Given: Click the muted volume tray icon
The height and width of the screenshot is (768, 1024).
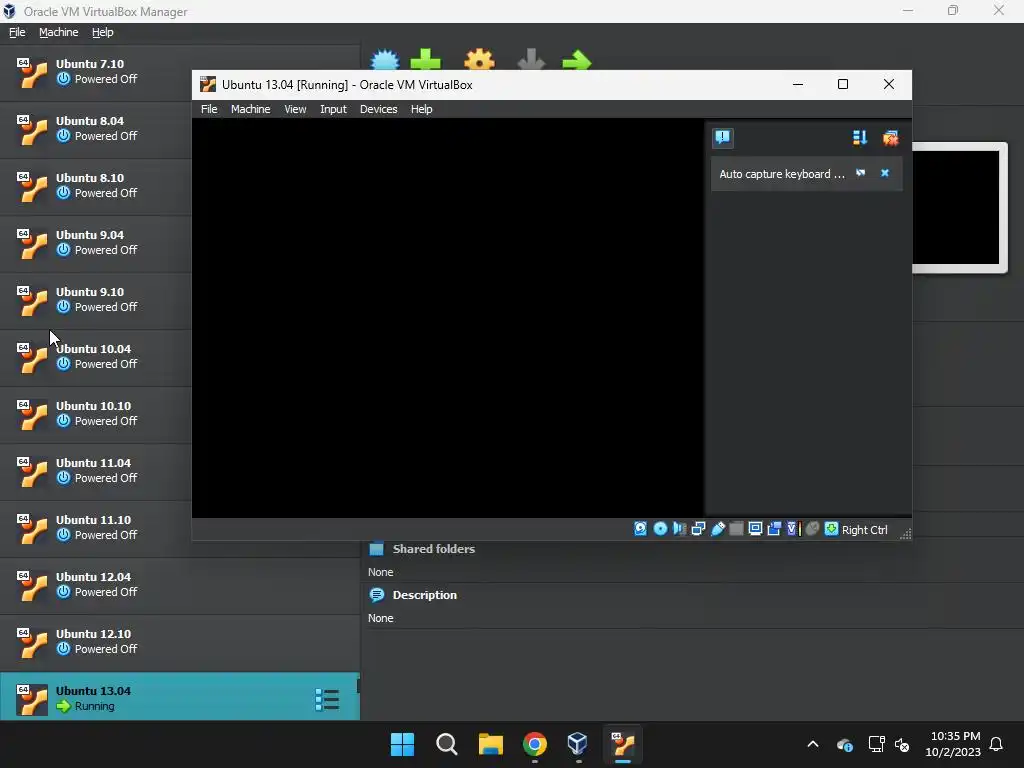Looking at the screenshot, I should click(902, 744).
